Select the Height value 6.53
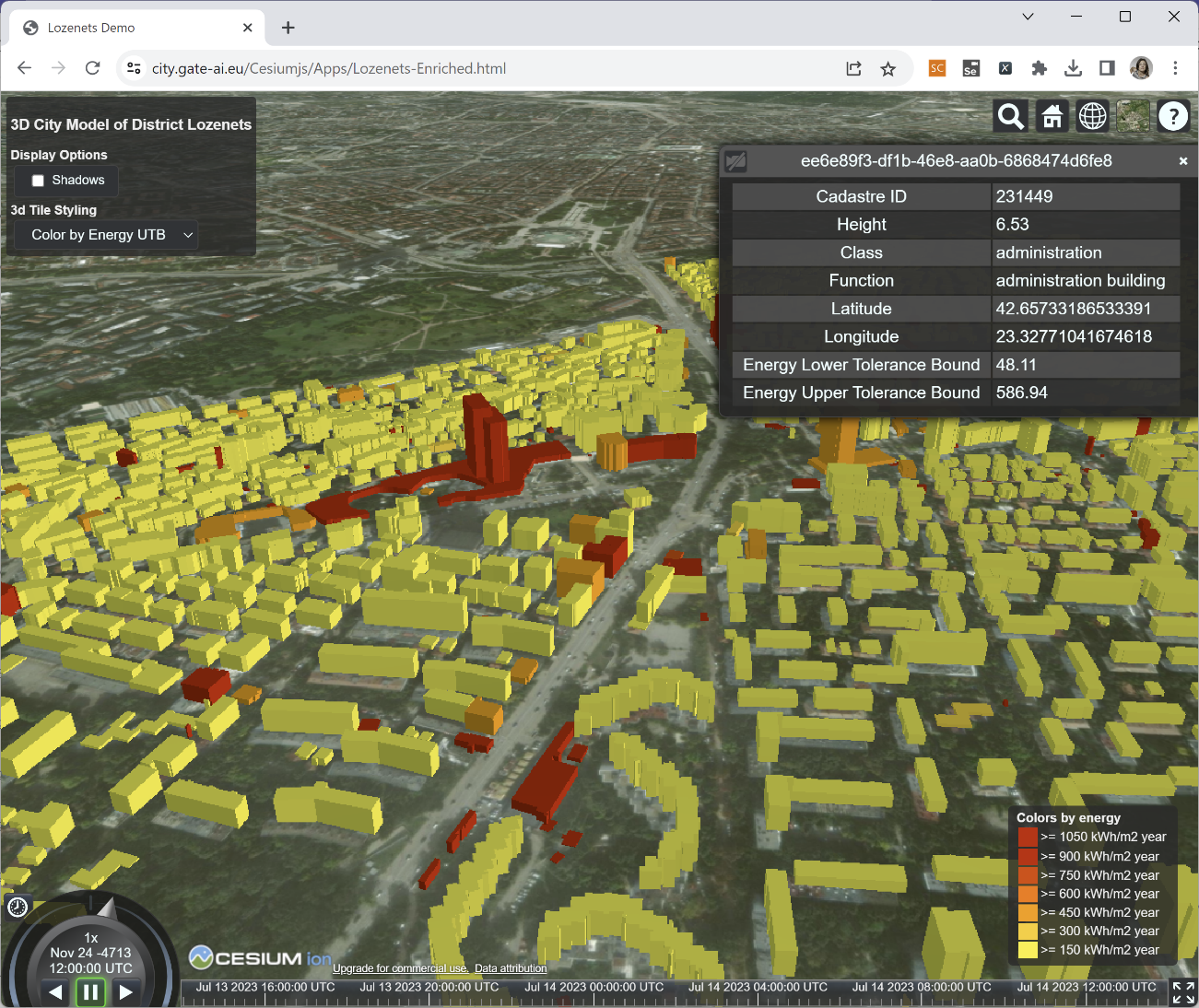The image size is (1199, 1008). click(x=1012, y=224)
